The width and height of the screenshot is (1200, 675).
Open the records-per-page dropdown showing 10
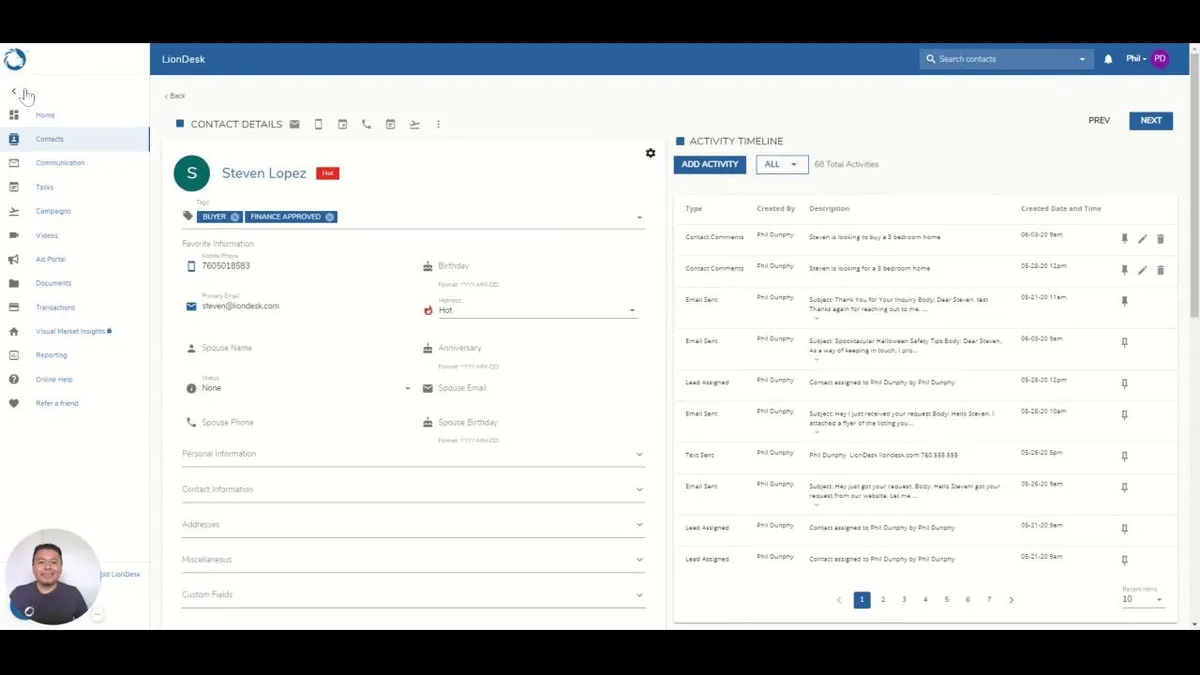[x=1143, y=599]
